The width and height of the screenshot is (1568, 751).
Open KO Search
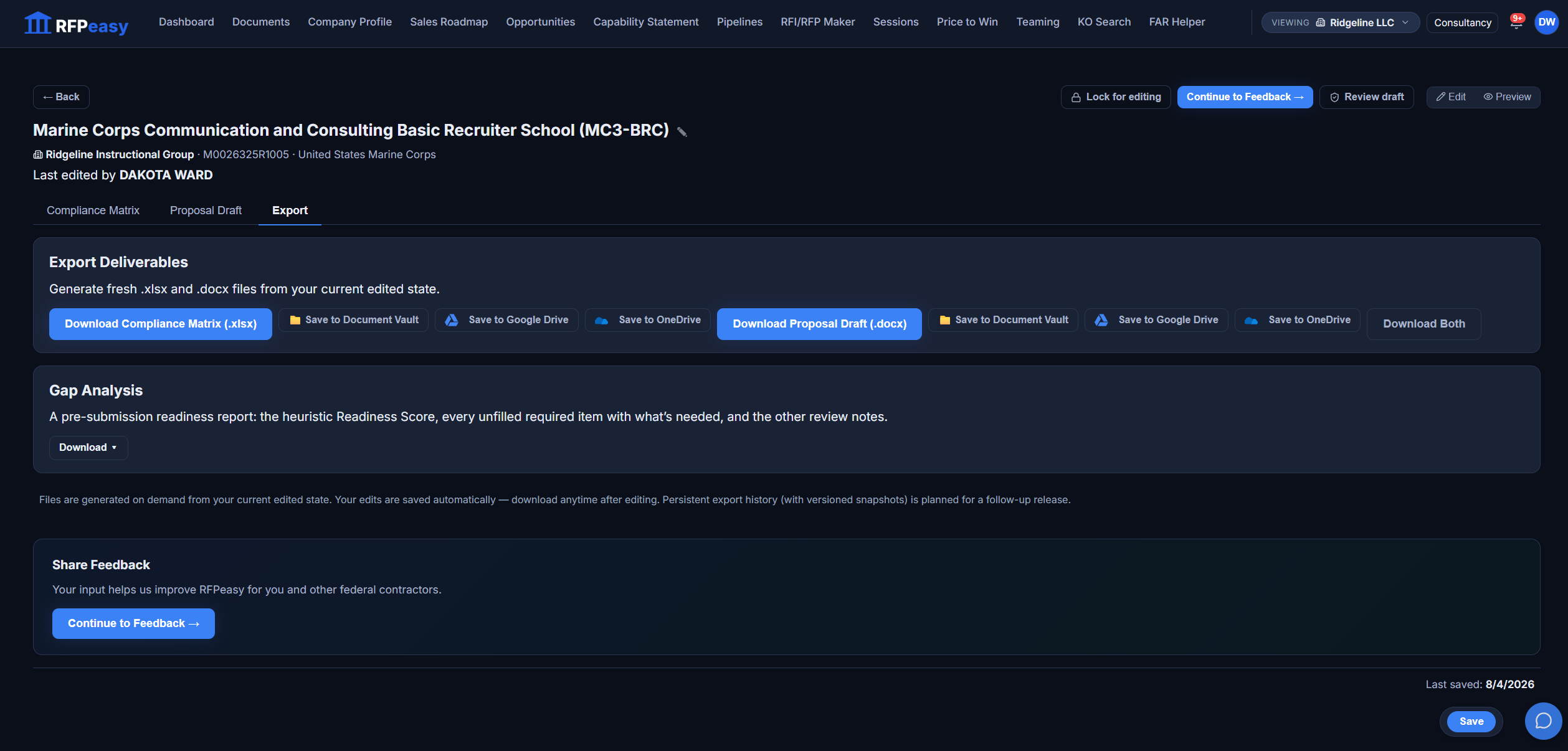1104,22
